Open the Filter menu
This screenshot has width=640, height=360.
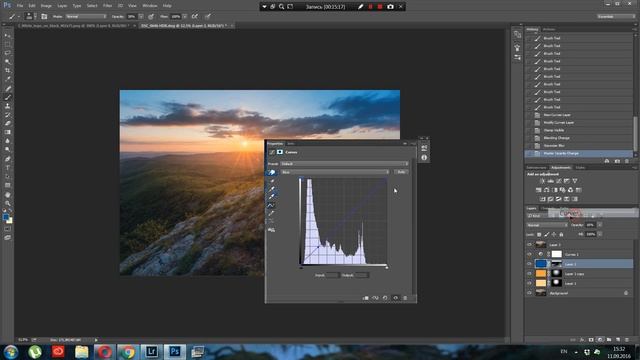tap(107, 6)
